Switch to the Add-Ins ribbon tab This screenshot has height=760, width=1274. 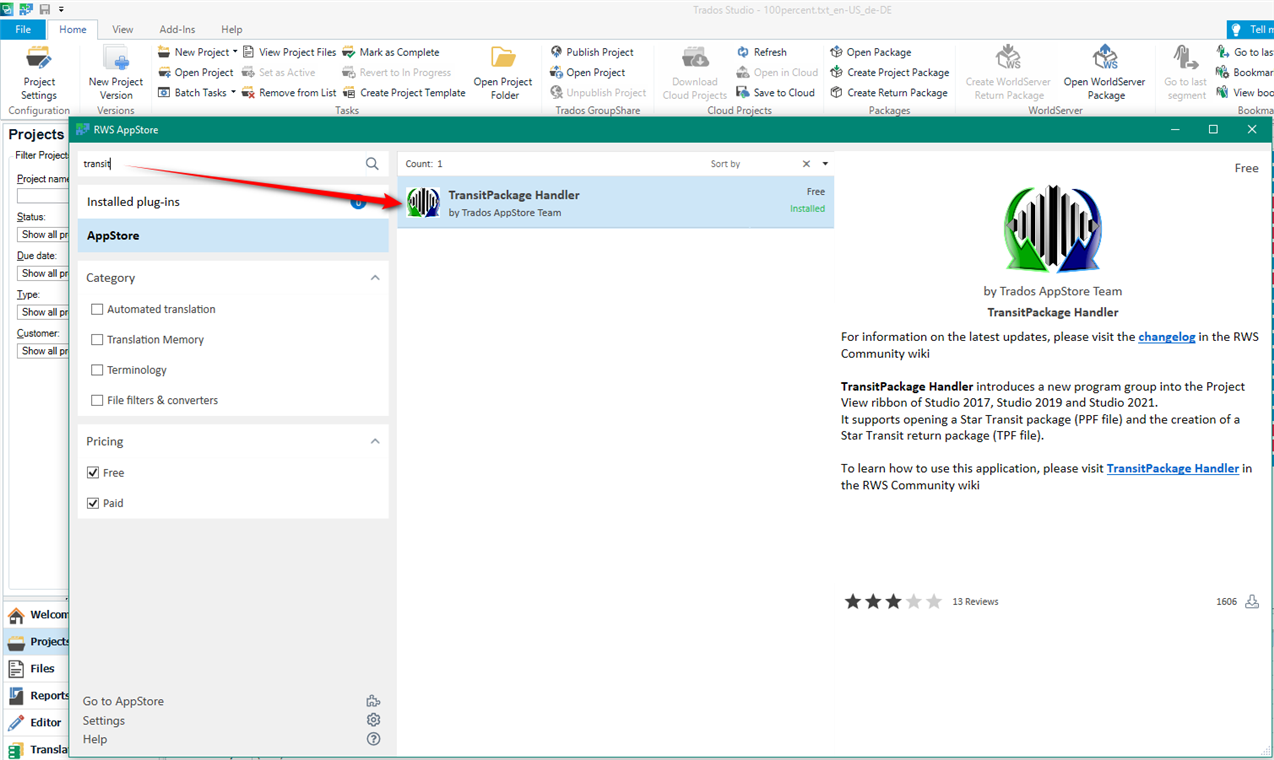[x=177, y=30]
